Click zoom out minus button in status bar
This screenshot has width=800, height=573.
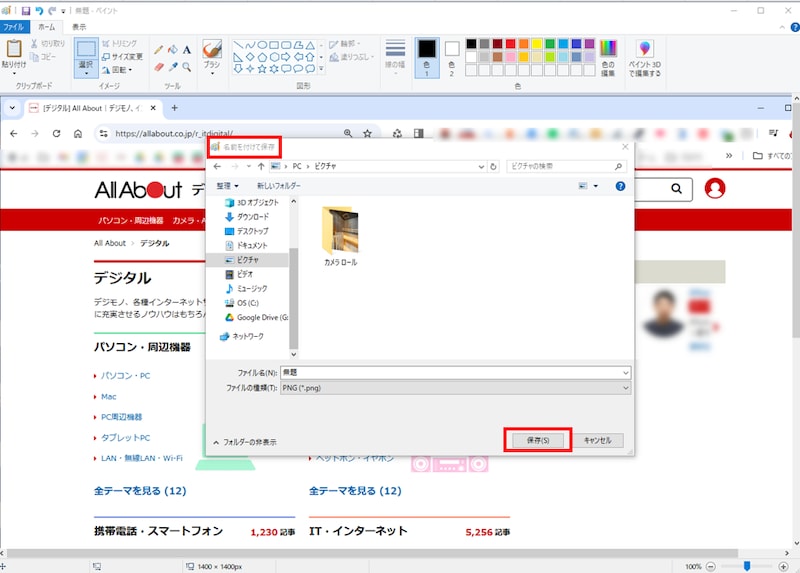pos(710,566)
